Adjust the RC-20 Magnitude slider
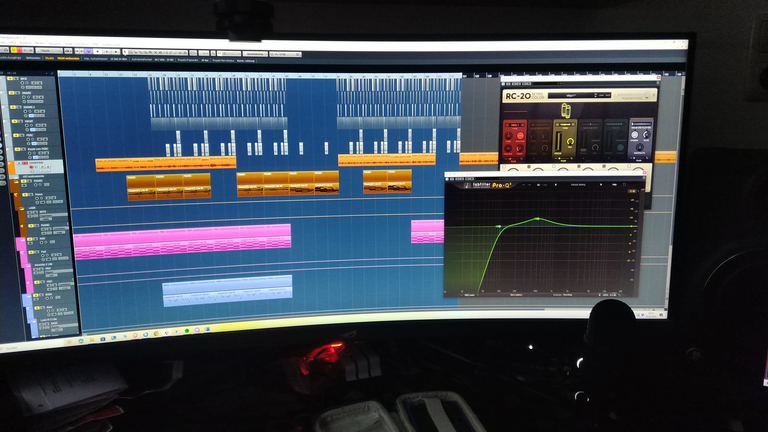This screenshot has width=768, height=432. pos(633,95)
